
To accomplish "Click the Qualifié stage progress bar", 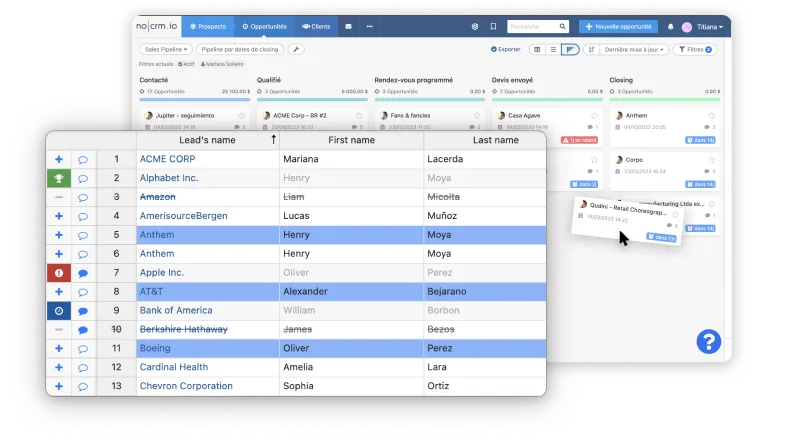I will [x=312, y=100].
